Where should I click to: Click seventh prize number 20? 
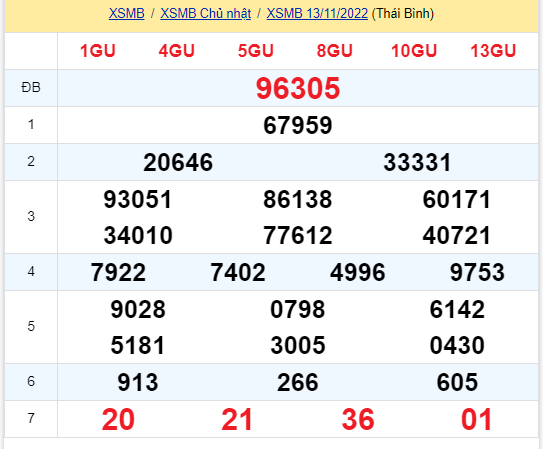[x=118, y=420]
